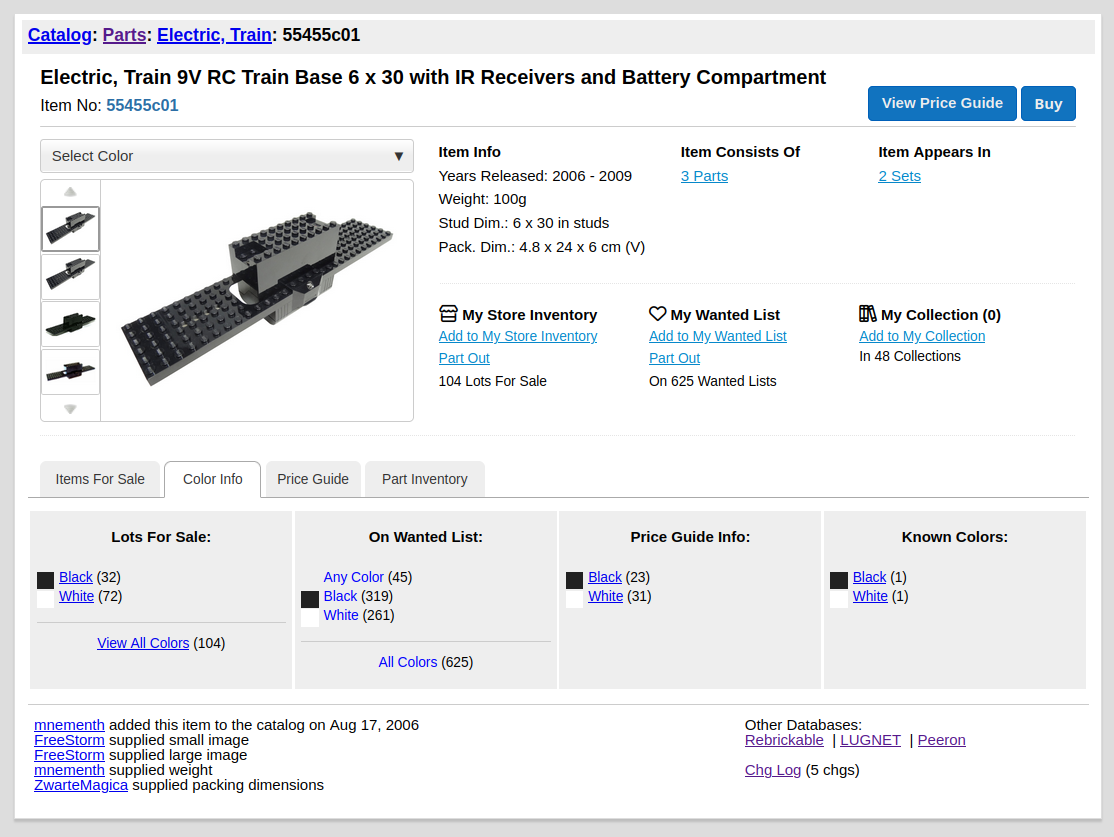Open White link under Price Guide Info
This screenshot has width=1114, height=837.
[605, 596]
